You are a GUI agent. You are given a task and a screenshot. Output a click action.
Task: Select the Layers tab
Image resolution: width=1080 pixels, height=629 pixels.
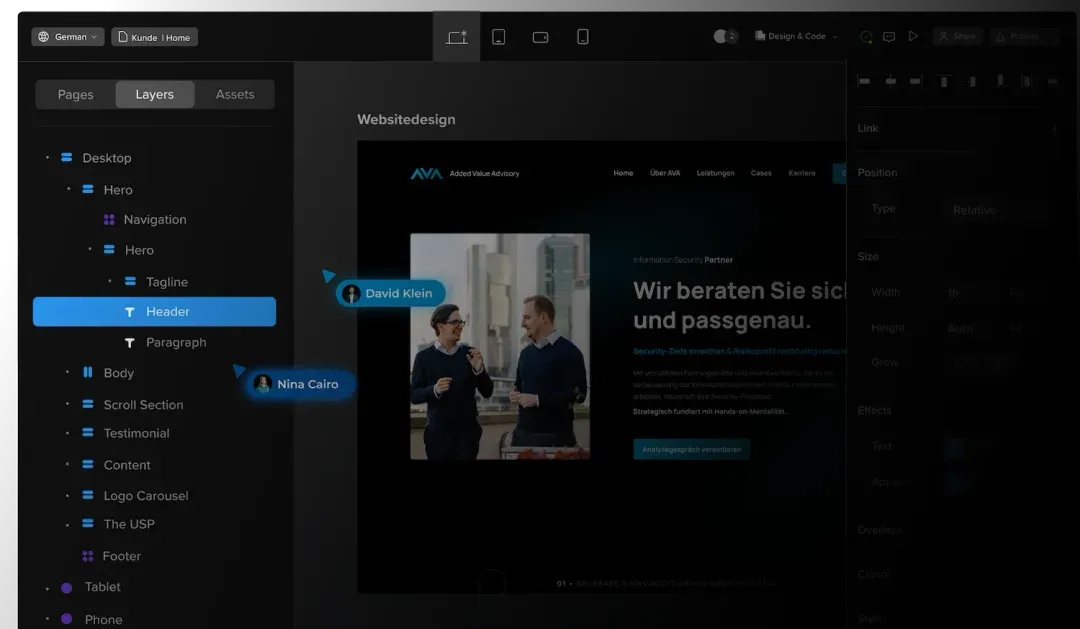click(x=155, y=94)
